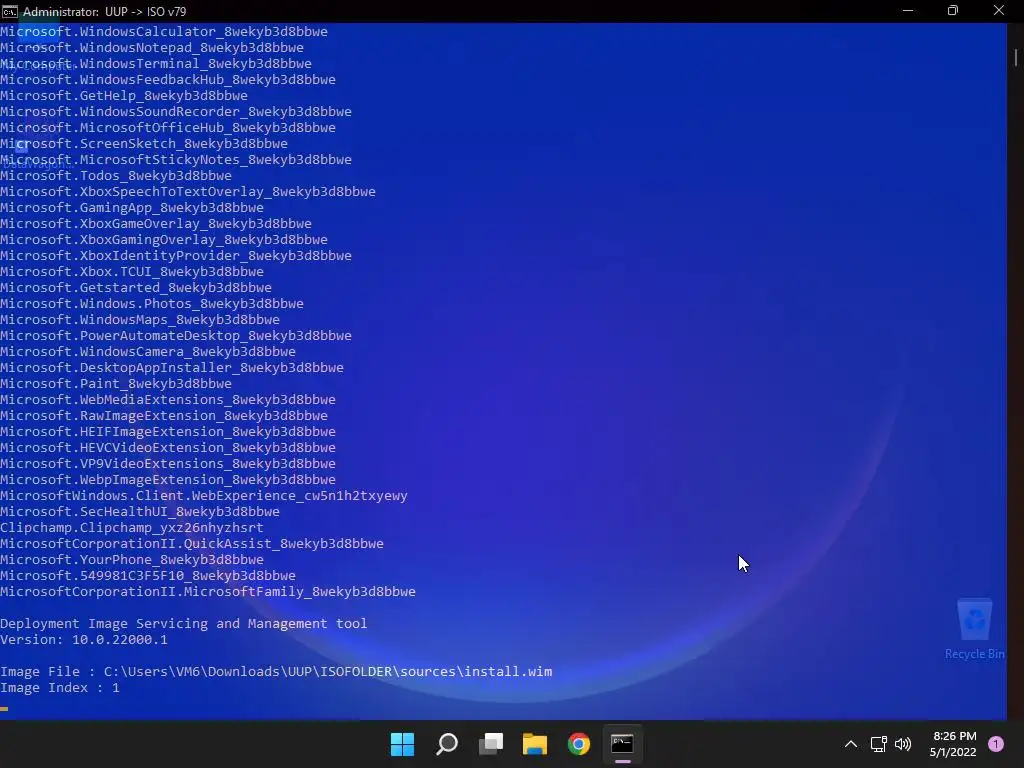Image resolution: width=1024 pixels, height=768 pixels.
Task: Click the line 'Clipchamp.Clipchamp_yxz26nhyzhsrt'
Action: click(132, 528)
